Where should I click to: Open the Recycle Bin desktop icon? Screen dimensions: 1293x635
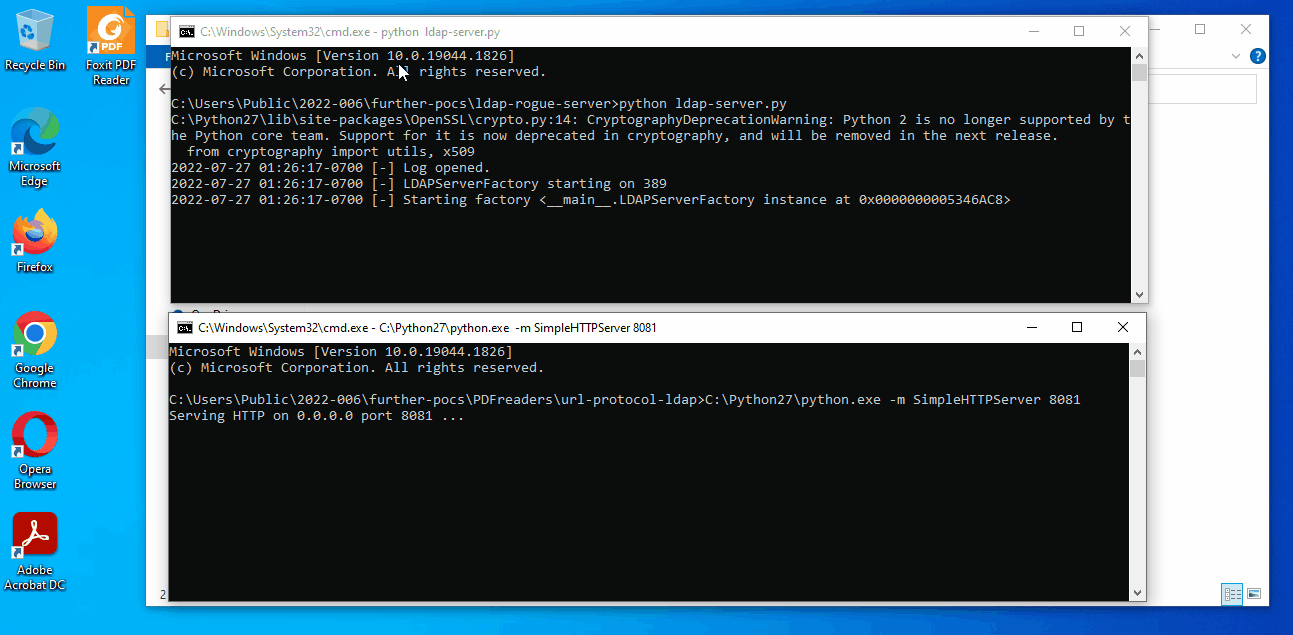click(35, 40)
